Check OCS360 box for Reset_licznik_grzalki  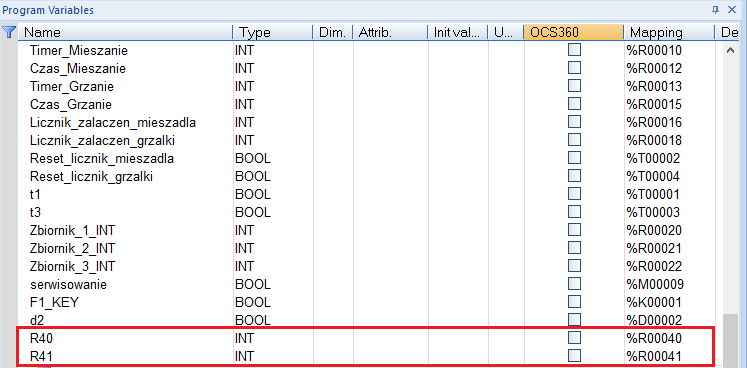575,176
